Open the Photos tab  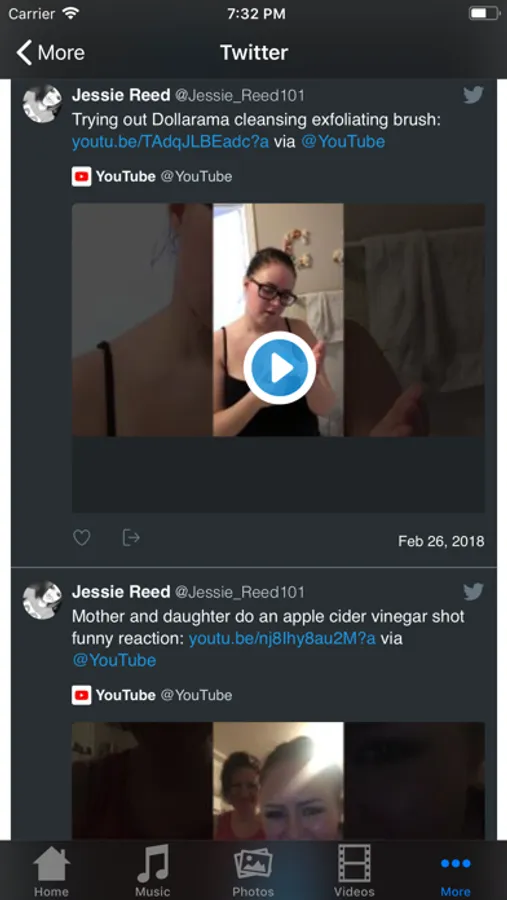click(x=253, y=871)
